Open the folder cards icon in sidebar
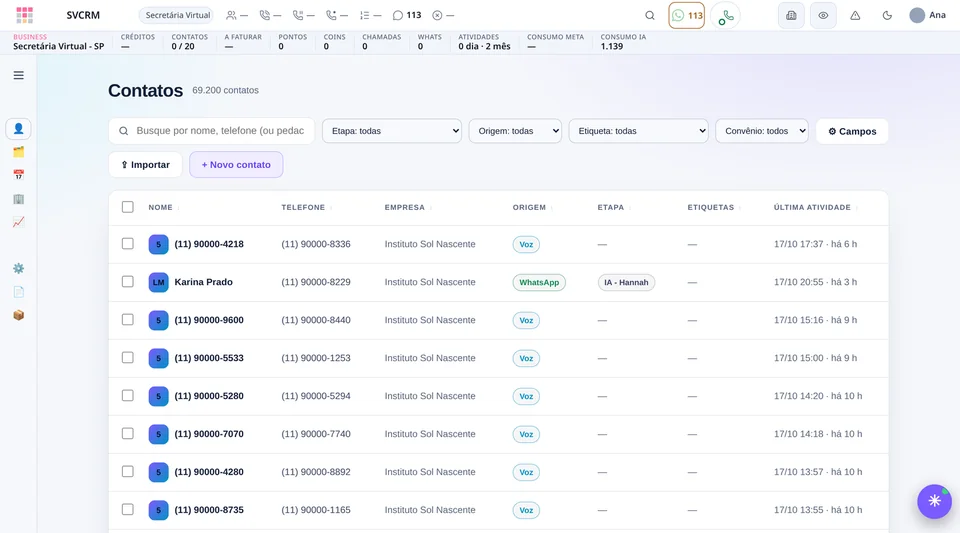This screenshot has height=533, width=960. (18, 152)
